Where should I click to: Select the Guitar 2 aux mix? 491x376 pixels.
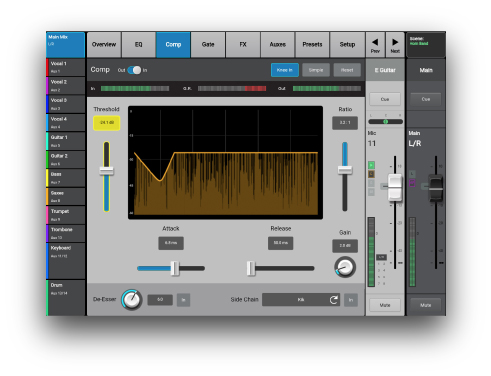pyautogui.click(x=66, y=160)
